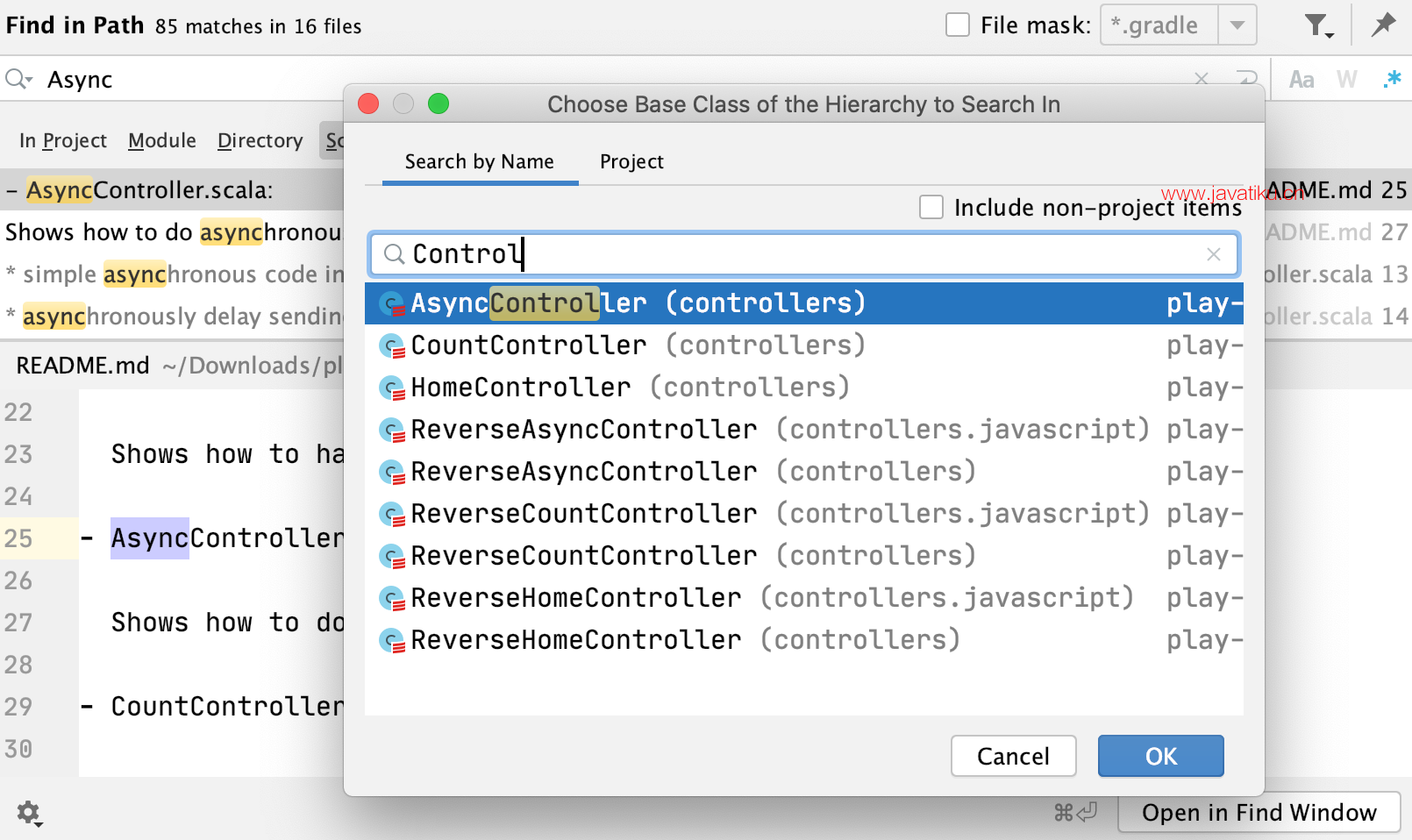Select the Search by Name tab
Viewport: 1412px width, 840px height.
click(480, 161)
